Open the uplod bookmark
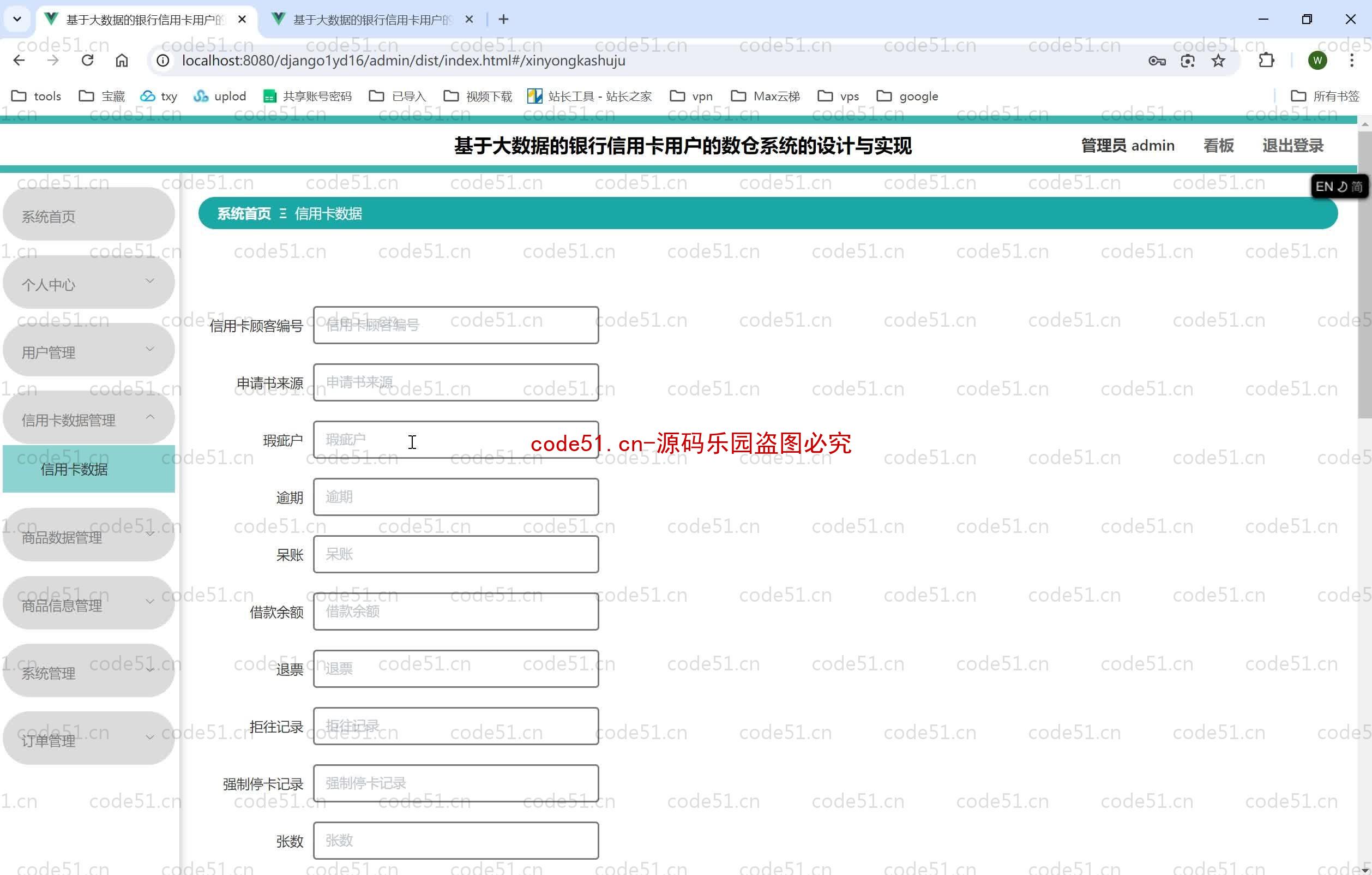The image size is (1372, 875). 219,96
